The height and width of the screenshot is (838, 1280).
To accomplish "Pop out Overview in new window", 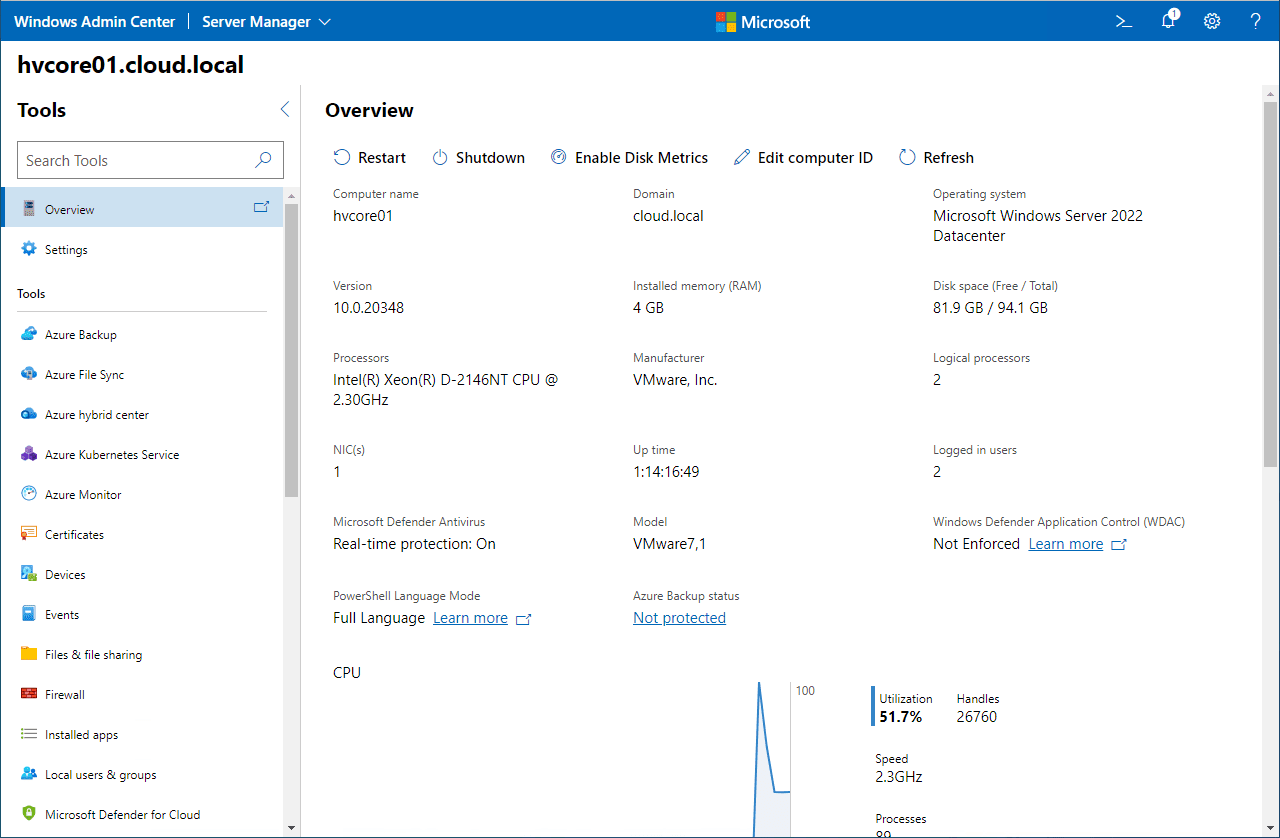I will click(261, 208).
